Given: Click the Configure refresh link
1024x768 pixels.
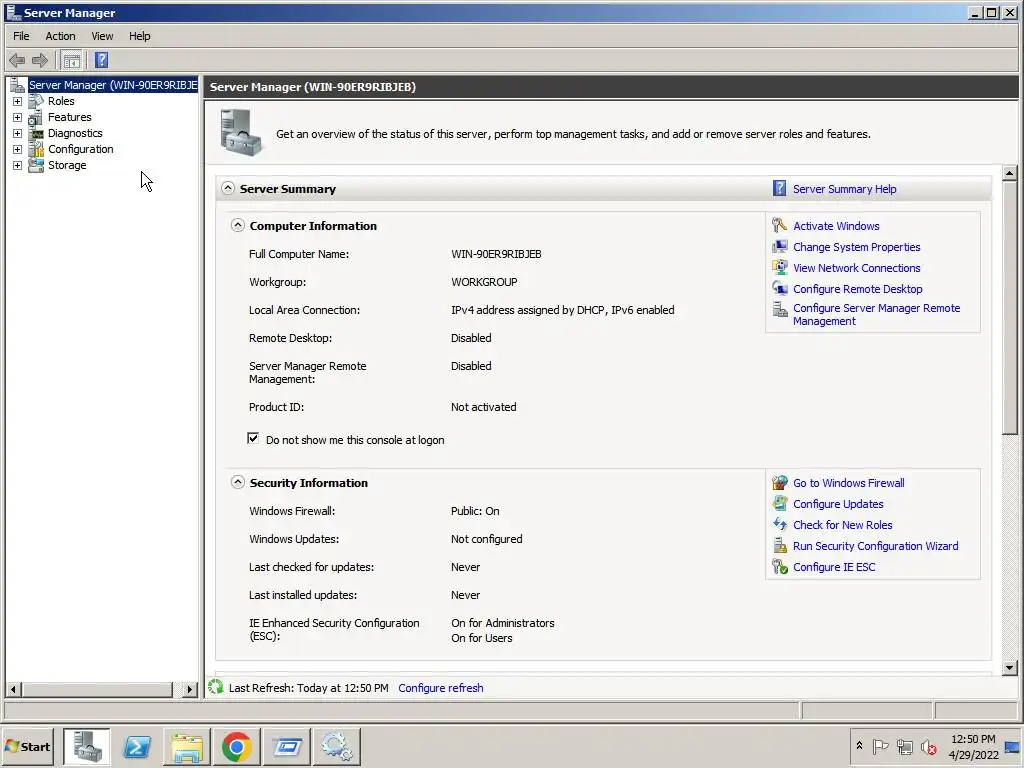Looking at the screenshot, I should (441, 688).
